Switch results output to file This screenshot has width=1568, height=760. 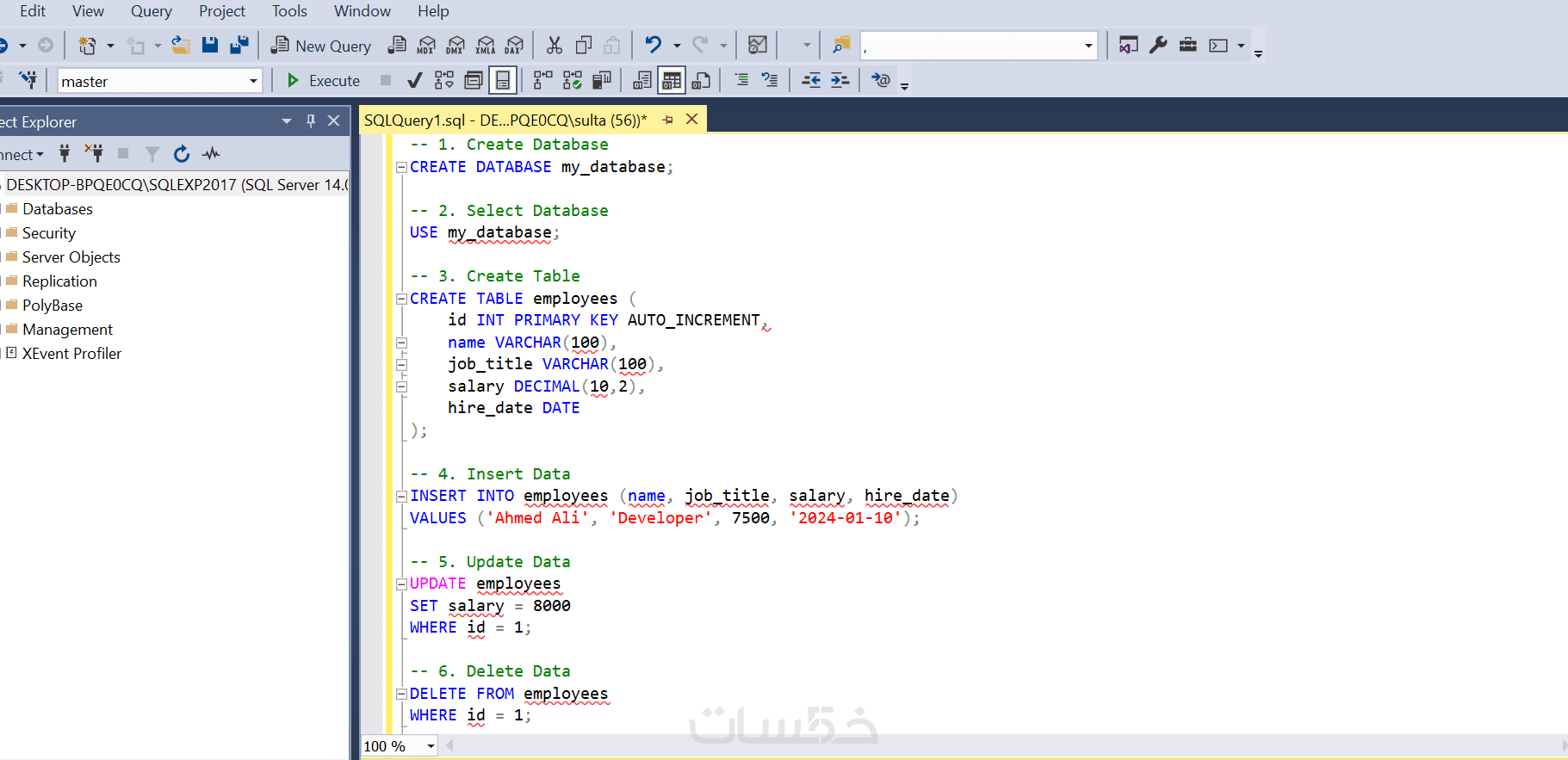pos(702,81)
